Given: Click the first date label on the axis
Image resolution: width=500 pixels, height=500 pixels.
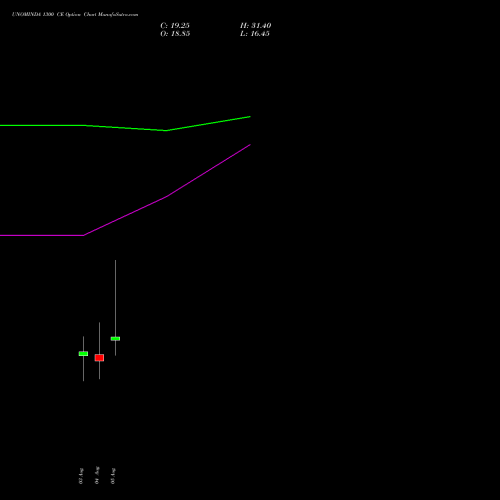Looking at the screenshot, I should 81,476.
